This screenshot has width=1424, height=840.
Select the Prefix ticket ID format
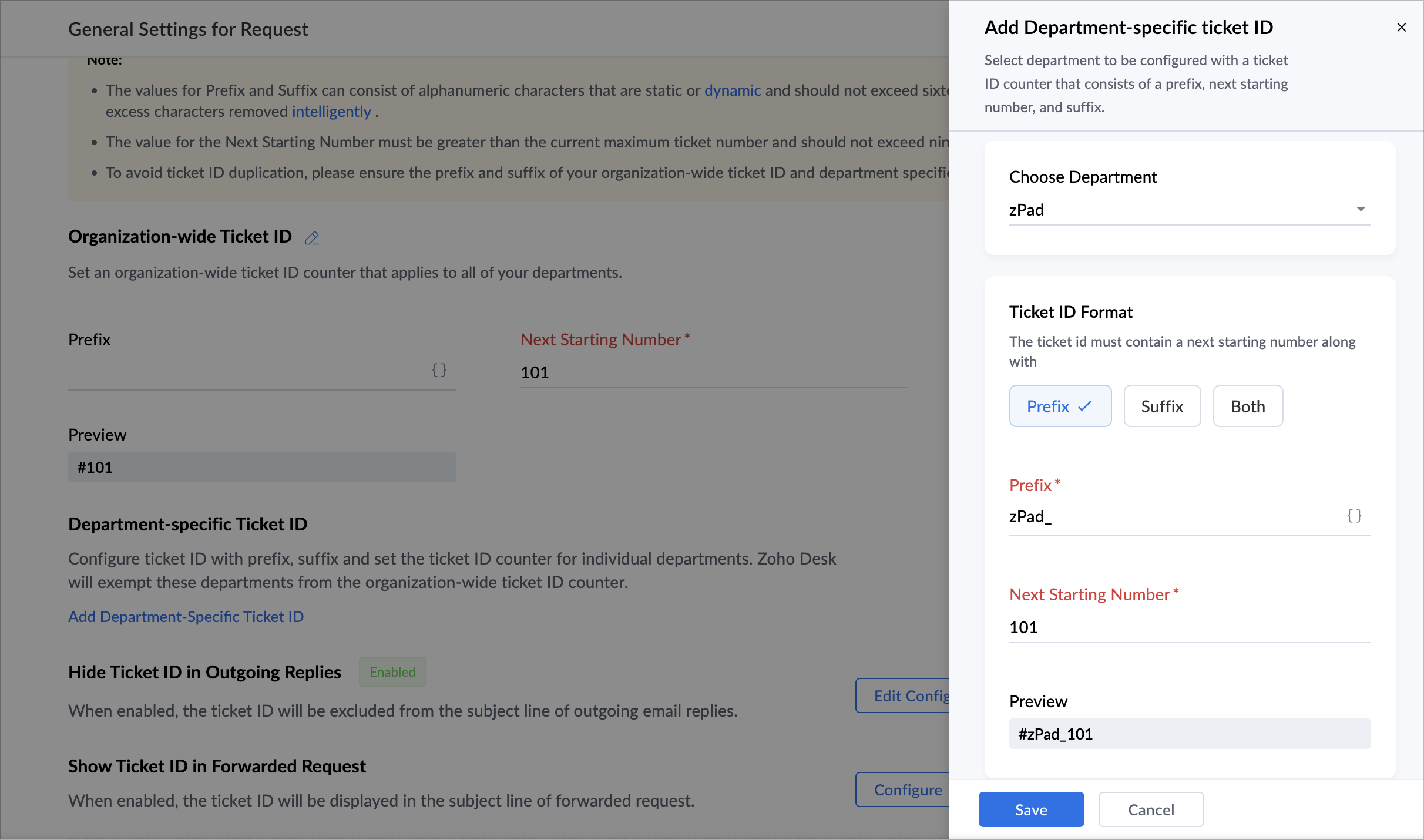[x=1049, y=406]
